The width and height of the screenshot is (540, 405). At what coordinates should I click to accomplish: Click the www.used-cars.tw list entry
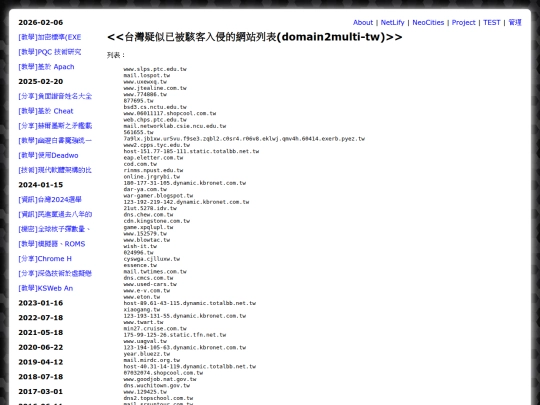pyautogui.click(x=150, y=284)
